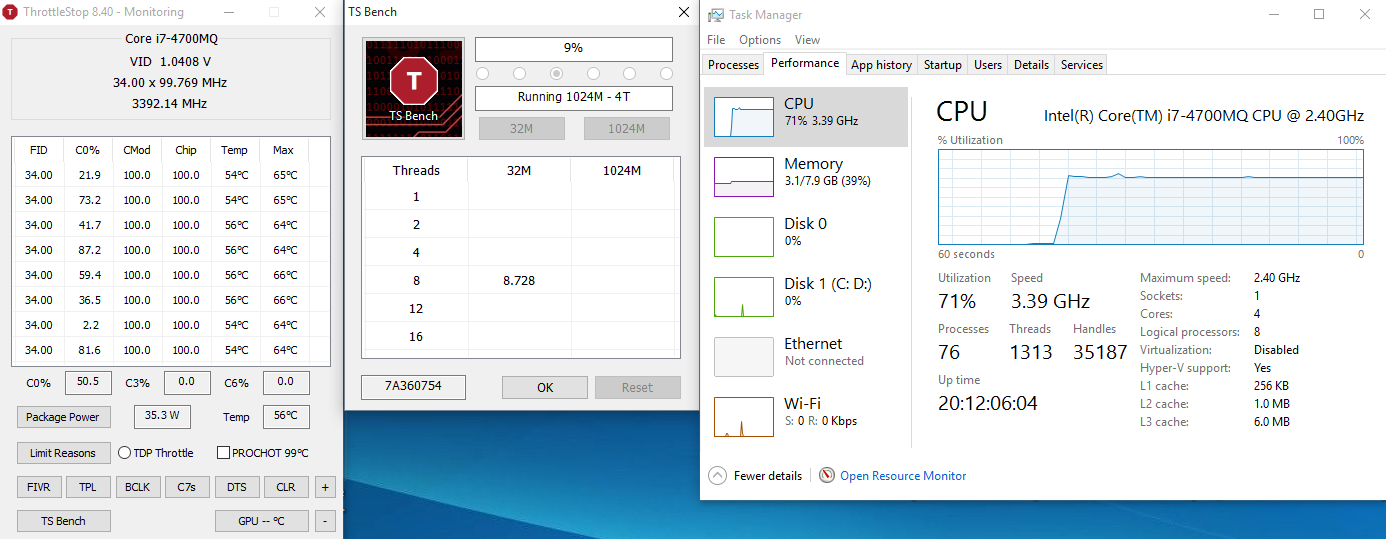The height and width of the screenshot is (539, 1386).
Task: Switch to the Startup tab
Action: (942, 65)
